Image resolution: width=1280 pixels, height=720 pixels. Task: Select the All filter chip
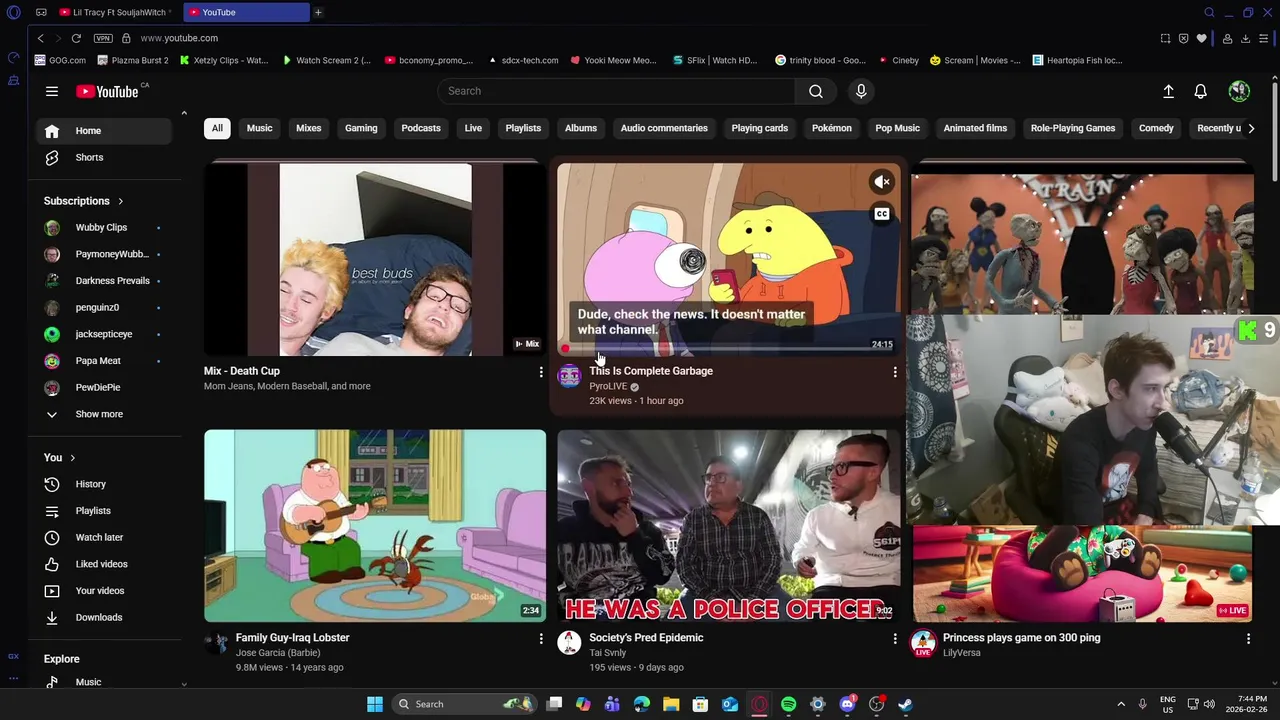pyautogui.click(x=217, y=128)
